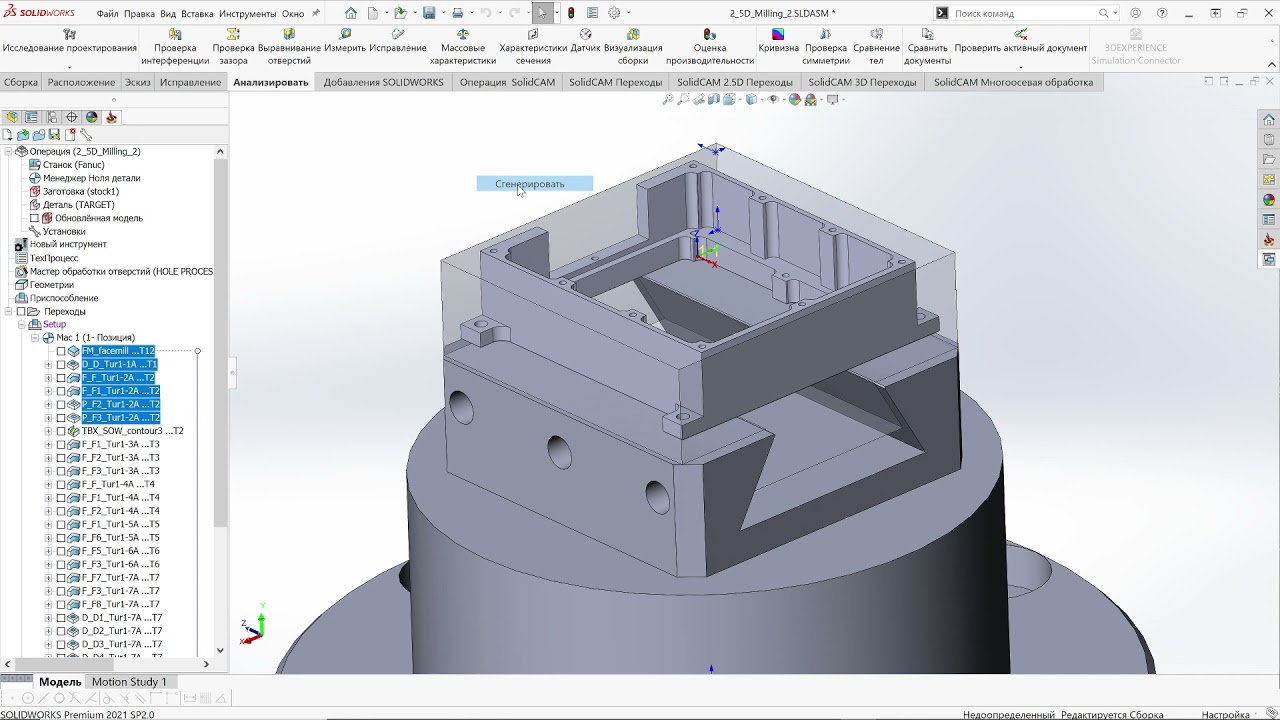Check the box for F_F1_Tur1-3A ...T3

[61, 444]
